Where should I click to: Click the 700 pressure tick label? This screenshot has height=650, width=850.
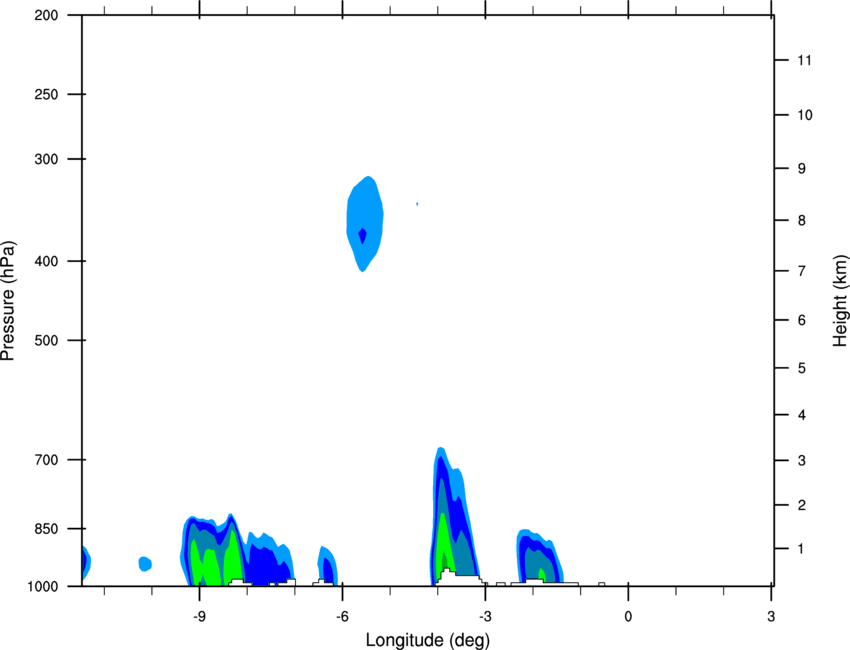46,460
